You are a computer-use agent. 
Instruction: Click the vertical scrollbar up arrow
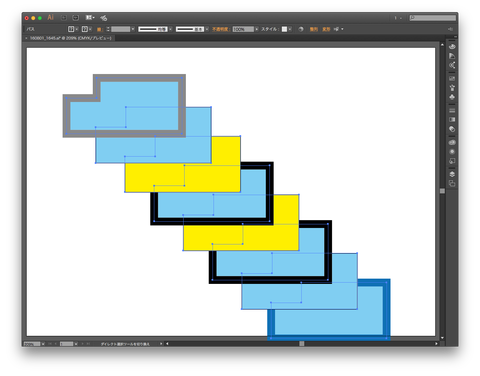442,45
